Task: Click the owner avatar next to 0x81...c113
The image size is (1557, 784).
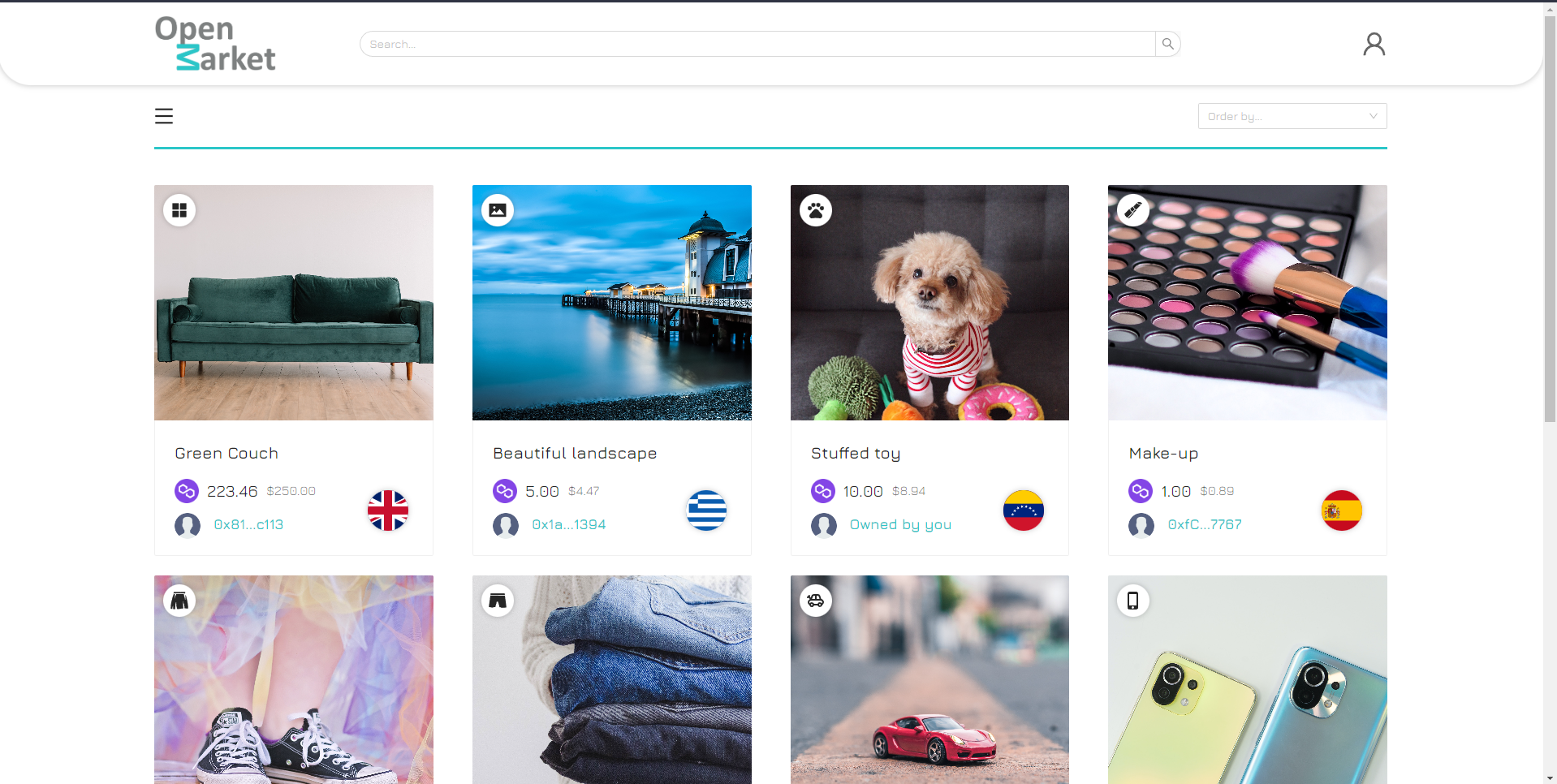Action: coord(188,525)
